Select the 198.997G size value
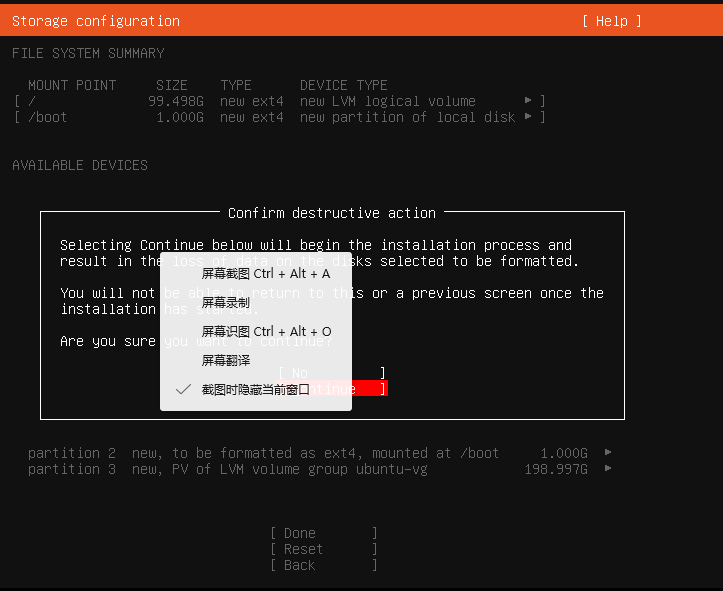The height and width of the screenshot is (591, 723). tap(556, 469)
